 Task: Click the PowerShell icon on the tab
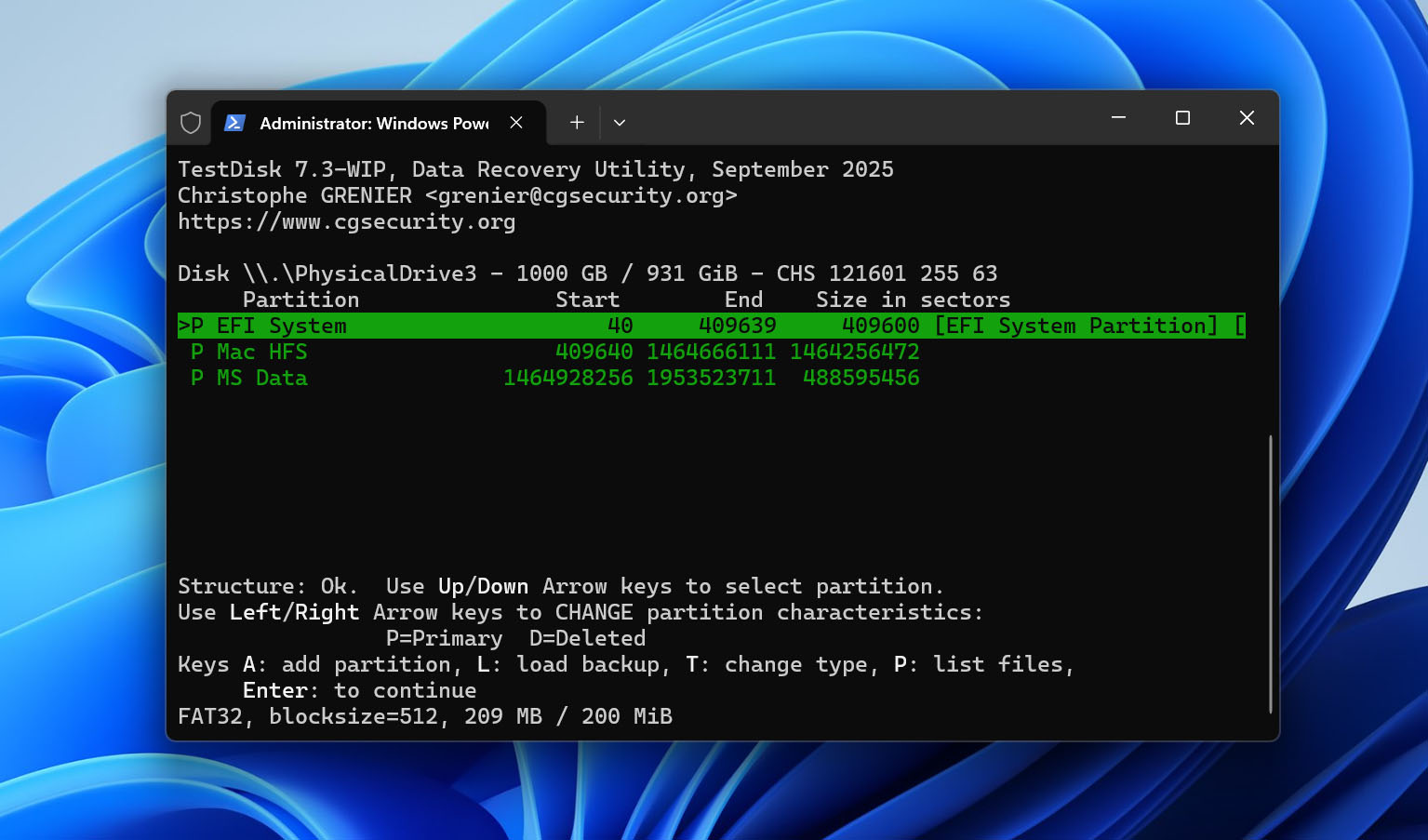(x=234, y=123)
